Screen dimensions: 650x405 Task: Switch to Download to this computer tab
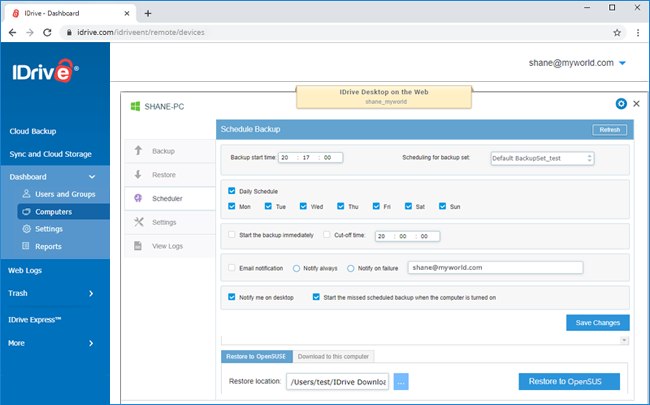[333, 356]
